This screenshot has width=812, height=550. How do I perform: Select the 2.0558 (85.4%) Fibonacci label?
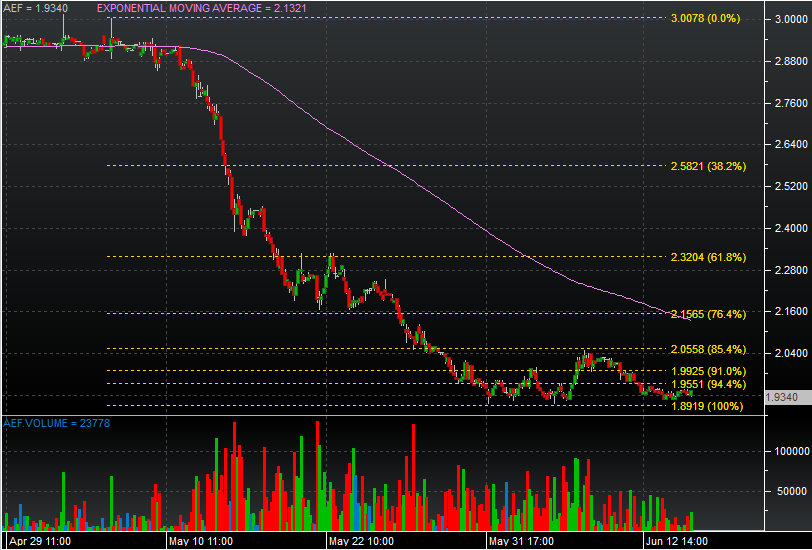(x=708, y=349)
